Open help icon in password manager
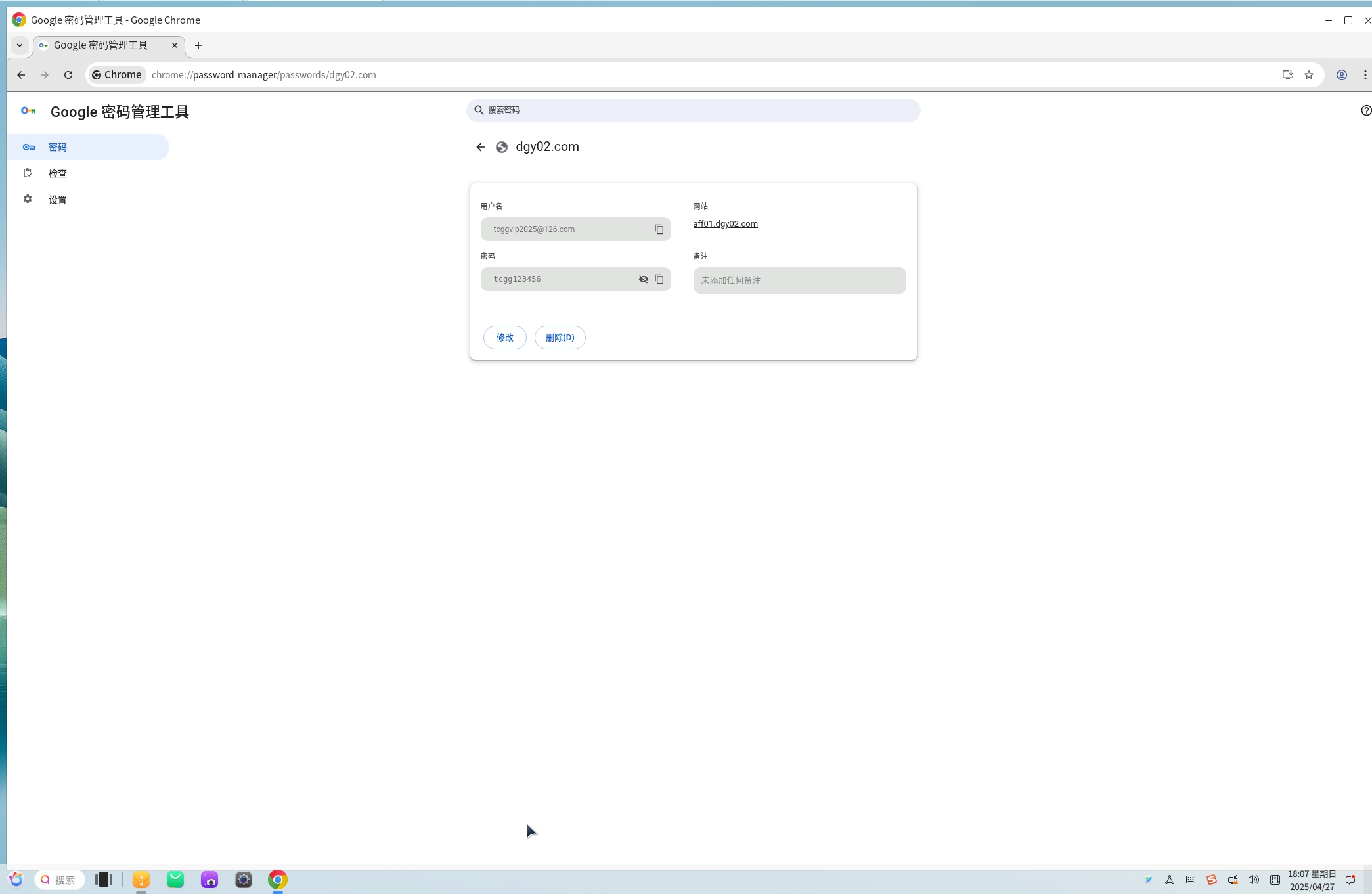The image size is (1372, 894). coord(1365,110)
